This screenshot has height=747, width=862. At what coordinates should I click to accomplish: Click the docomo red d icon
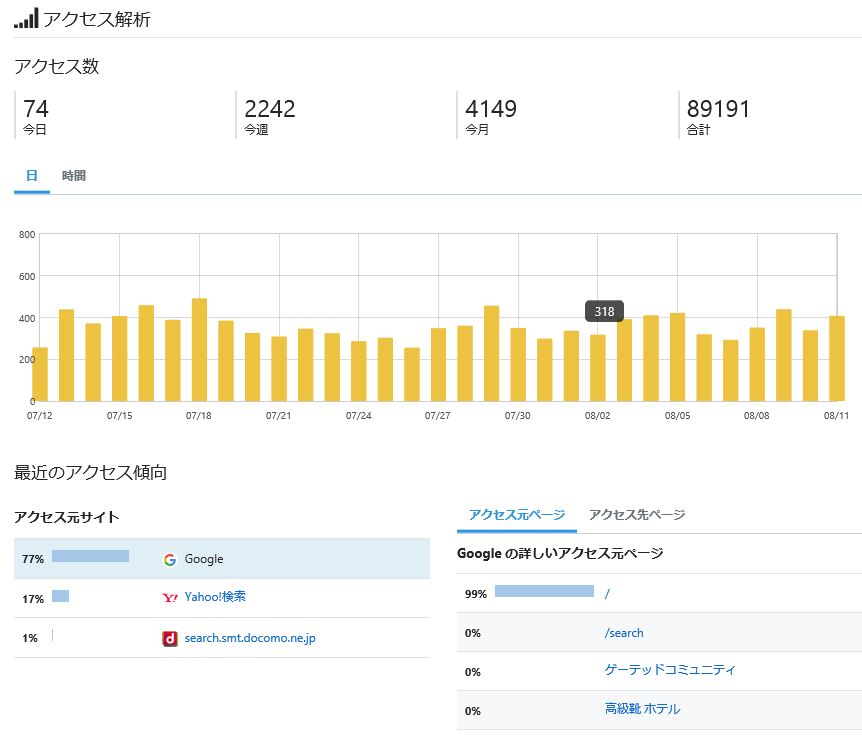pyautogui.click(x=170, y=638)
